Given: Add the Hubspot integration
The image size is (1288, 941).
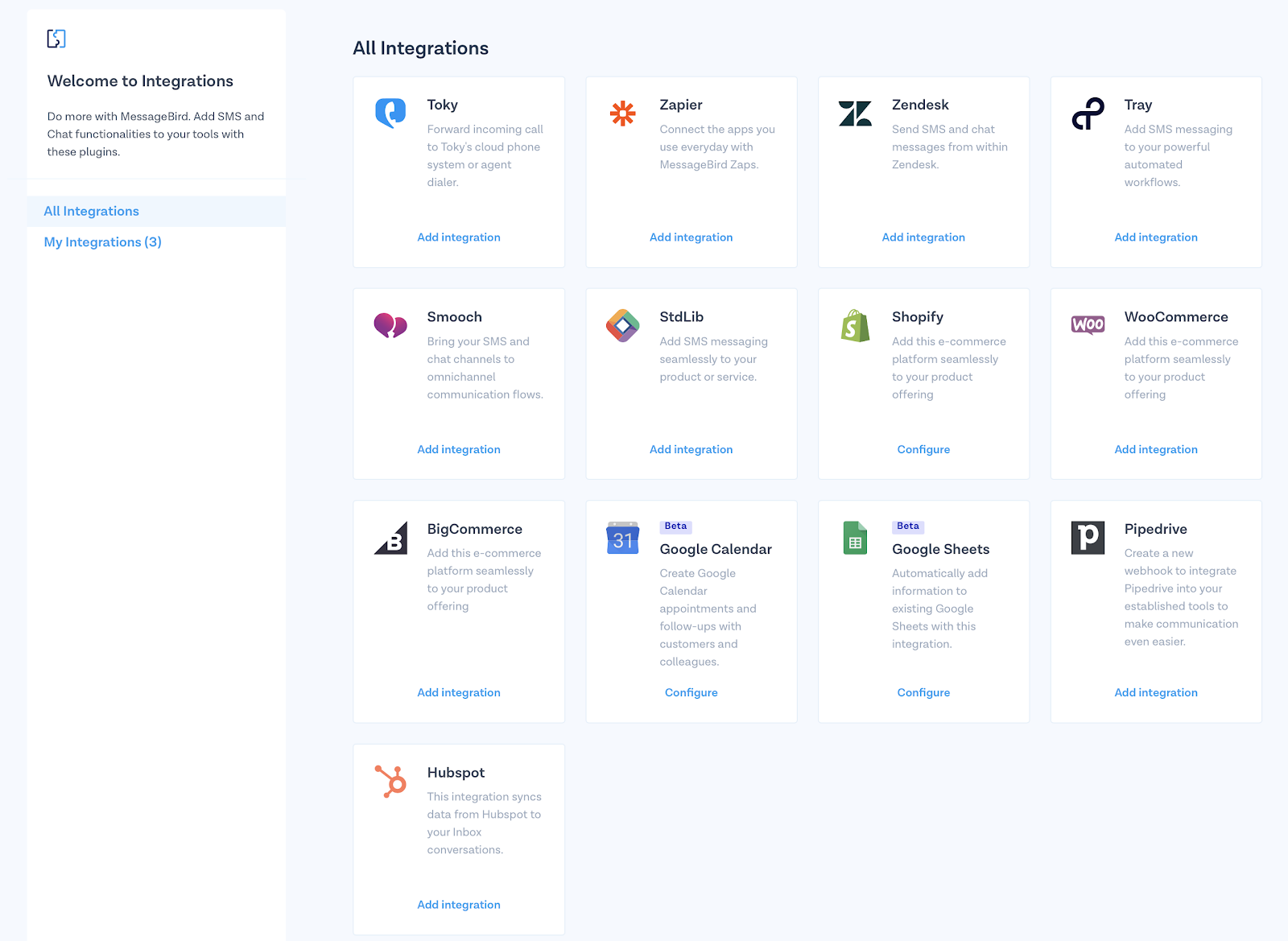Looking at the screenshot, I should coord(459,905).
